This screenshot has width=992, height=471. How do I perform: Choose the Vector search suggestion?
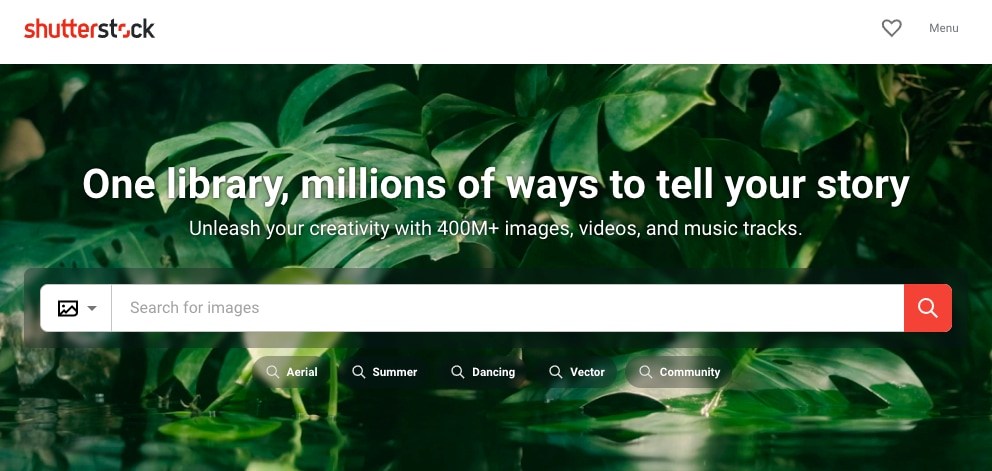[577, 372]
